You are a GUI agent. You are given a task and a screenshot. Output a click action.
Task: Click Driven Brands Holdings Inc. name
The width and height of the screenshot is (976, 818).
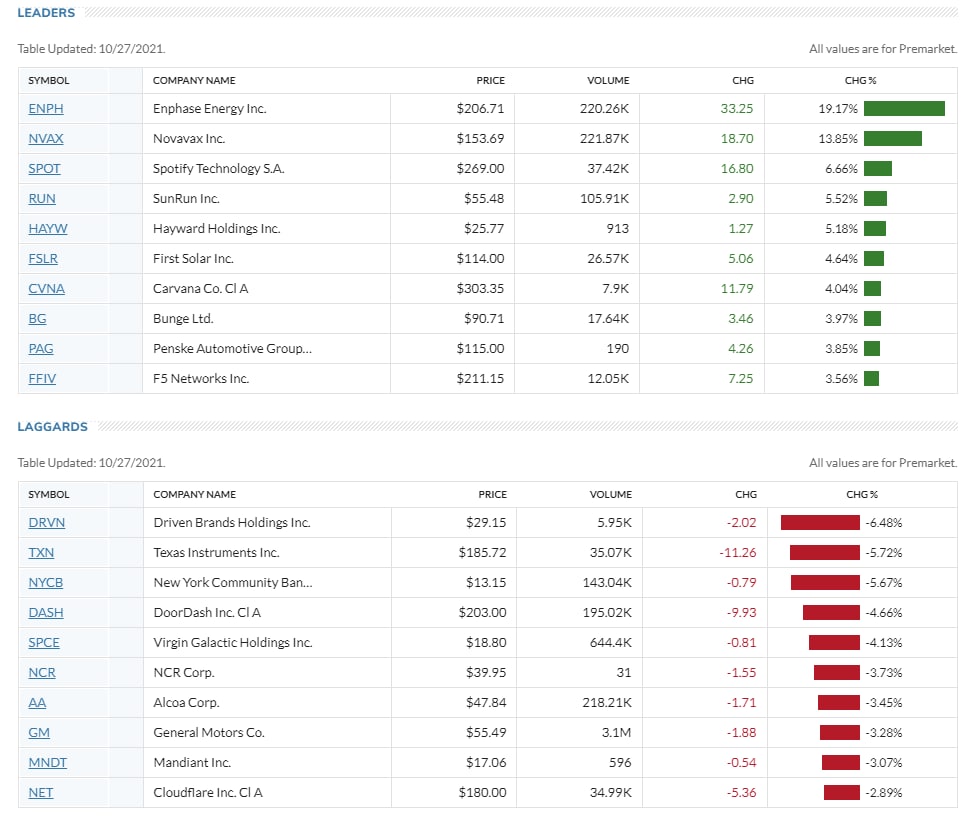pyautogui.click(x=232, y=522)
